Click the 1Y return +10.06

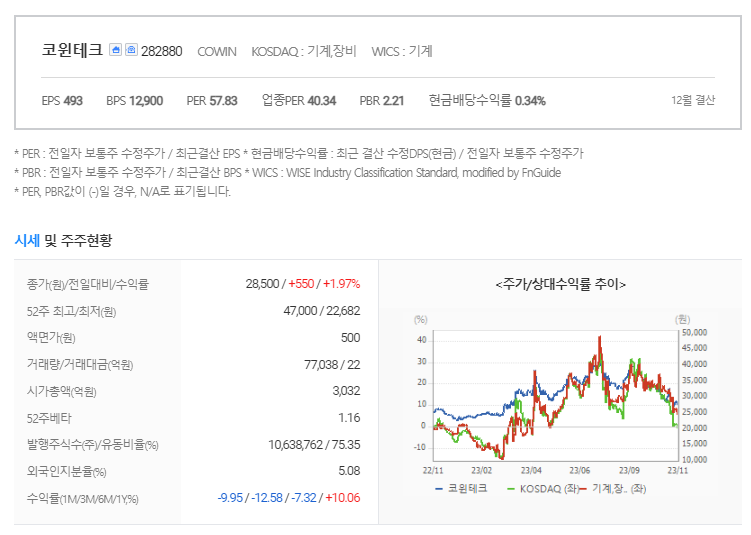click(342, 498)
